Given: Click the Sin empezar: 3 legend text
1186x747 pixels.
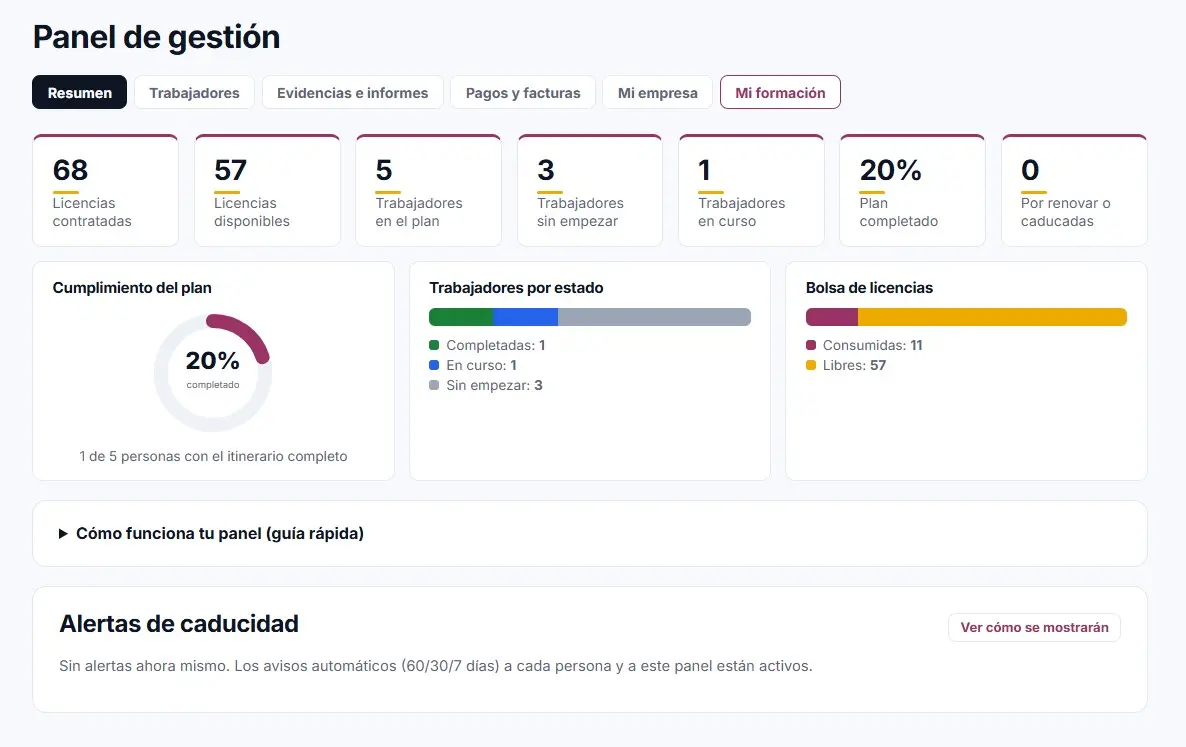Looking at the screenshot, I should tap(494, 386).
